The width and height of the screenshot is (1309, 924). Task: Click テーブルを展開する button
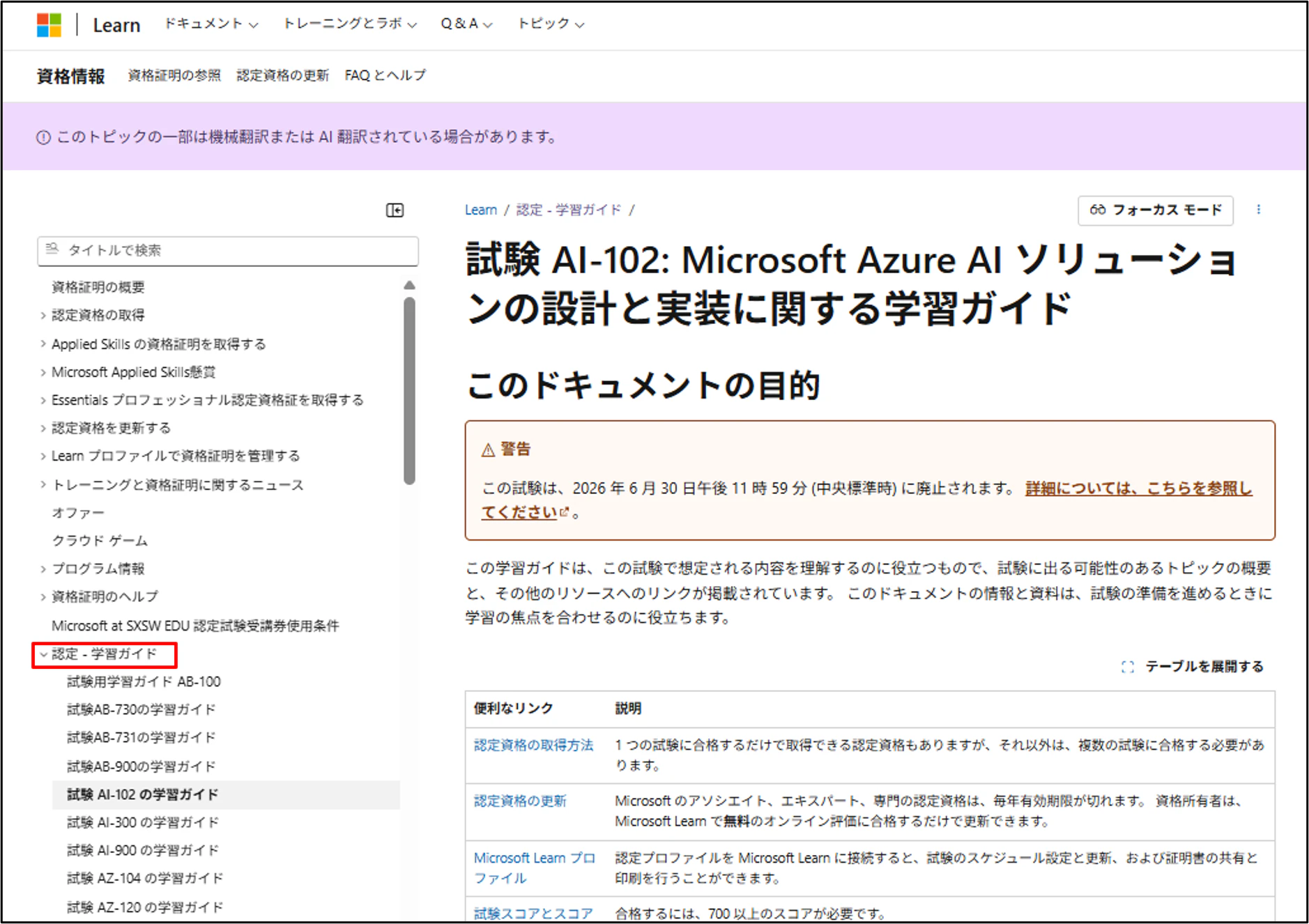tap(1193, 667)
